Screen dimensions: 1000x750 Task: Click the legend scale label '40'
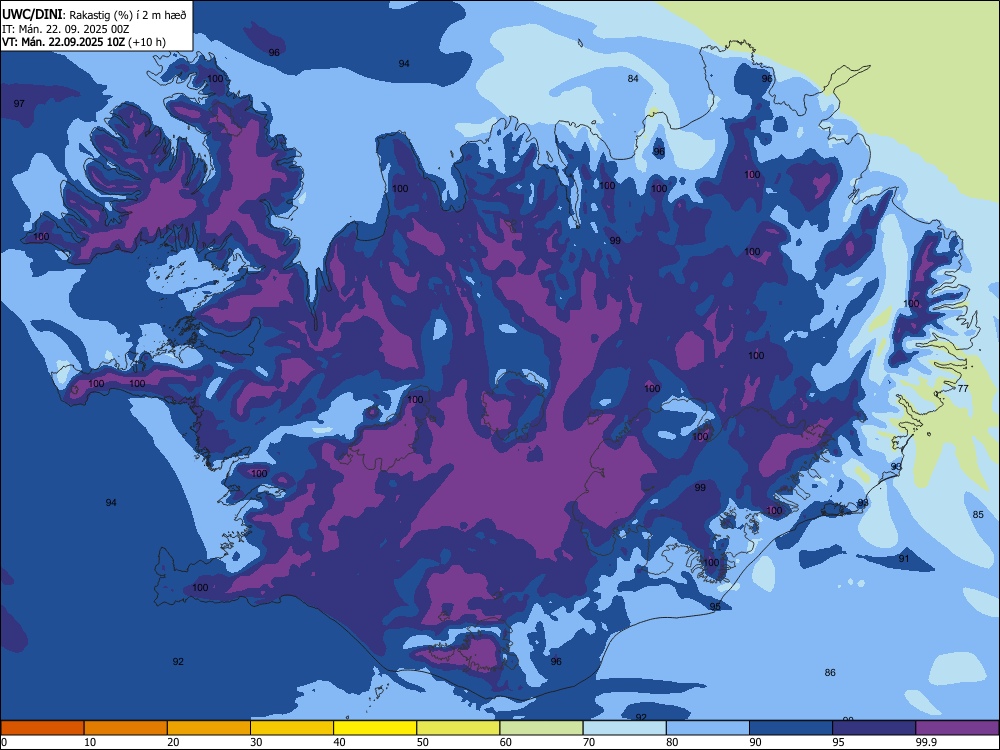click(x=339, y=742)
